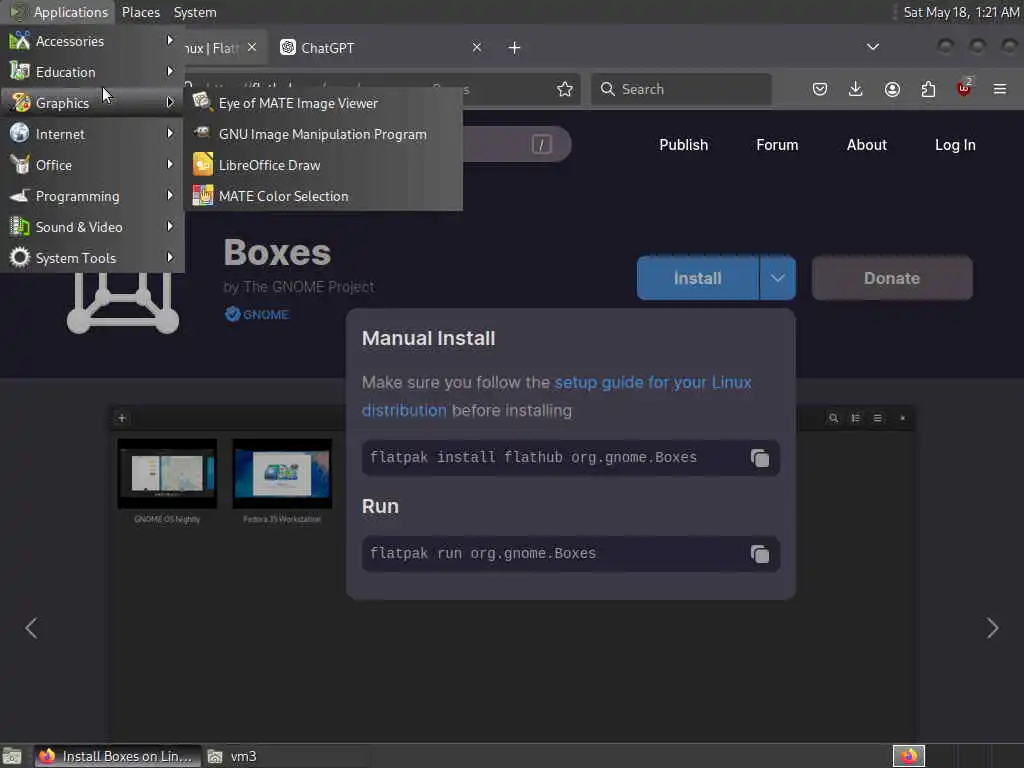Image resolution: width=1024 pixels, height=768 pixels.
Task: Click the Graphics menu icon
Action: pos(20,103)
